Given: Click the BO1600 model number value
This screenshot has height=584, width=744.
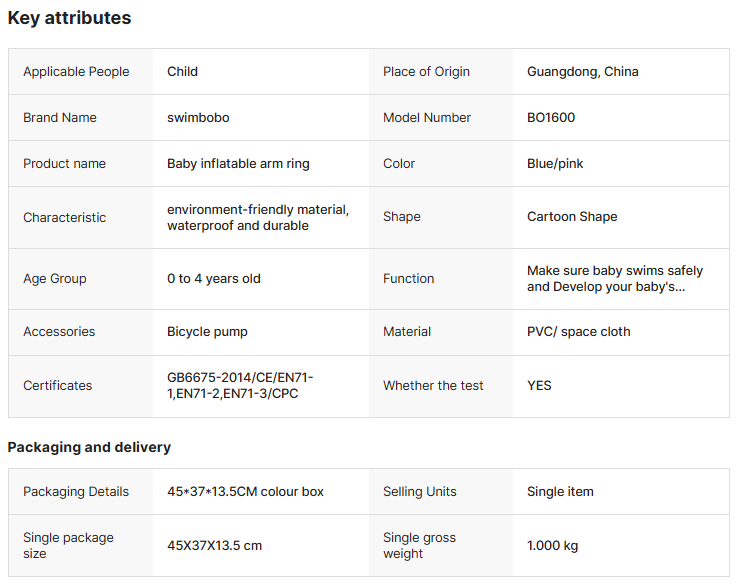Looking at the screenshot, I should click(x=551, y=118).
